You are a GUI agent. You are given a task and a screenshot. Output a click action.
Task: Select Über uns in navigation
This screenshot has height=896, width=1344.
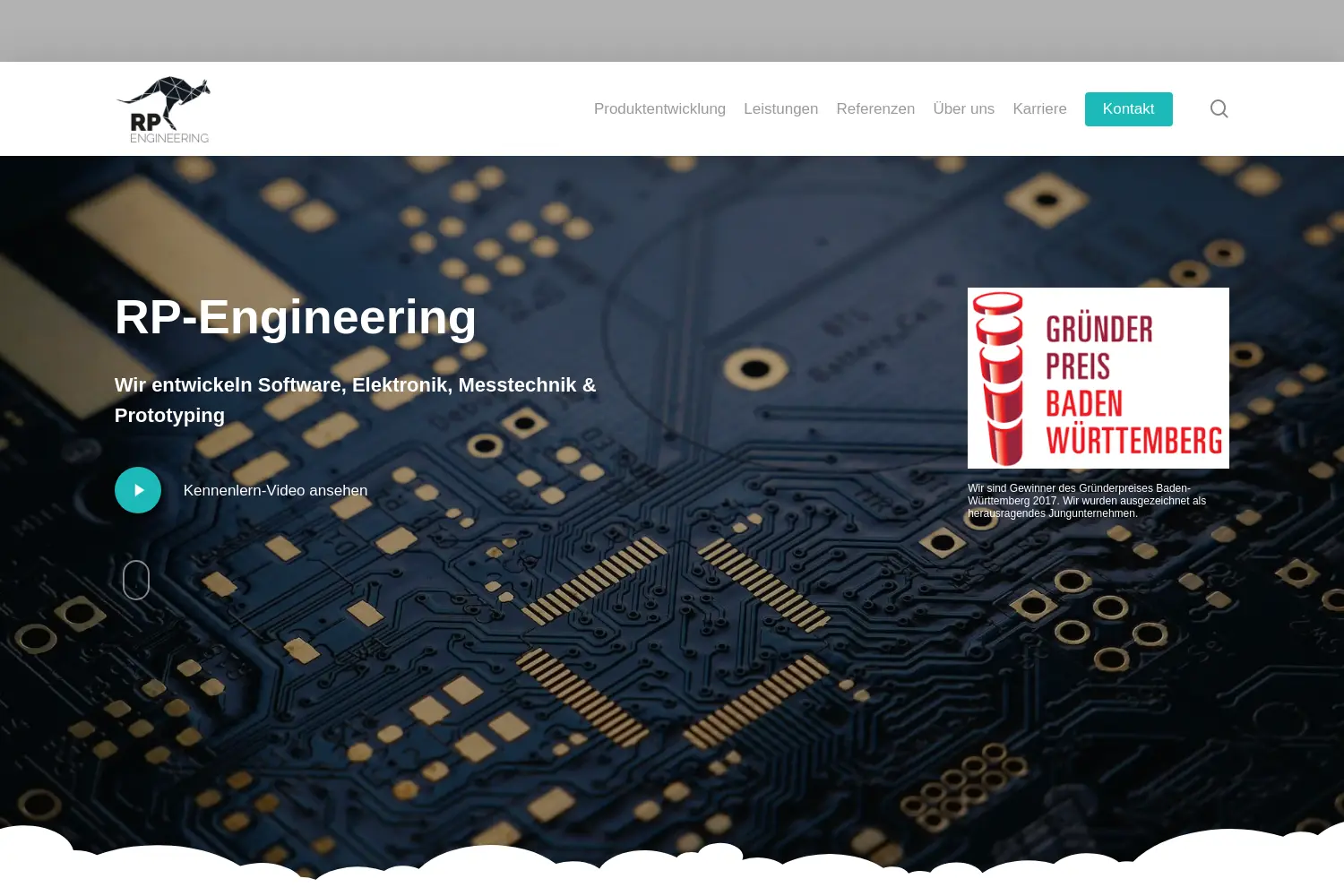(963, 108)
